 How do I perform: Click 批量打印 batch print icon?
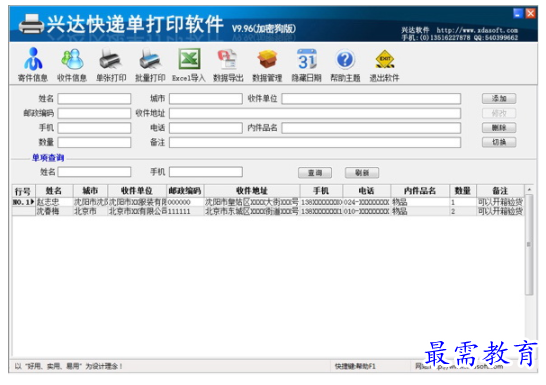150,65
